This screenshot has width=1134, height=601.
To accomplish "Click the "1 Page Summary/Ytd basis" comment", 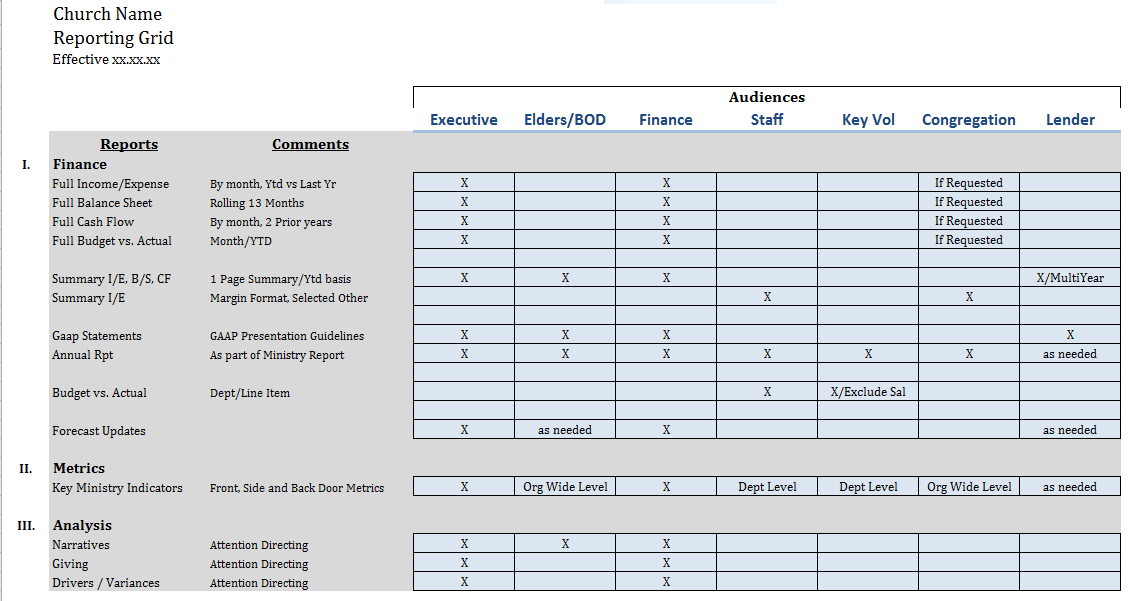I will (281, 279).
